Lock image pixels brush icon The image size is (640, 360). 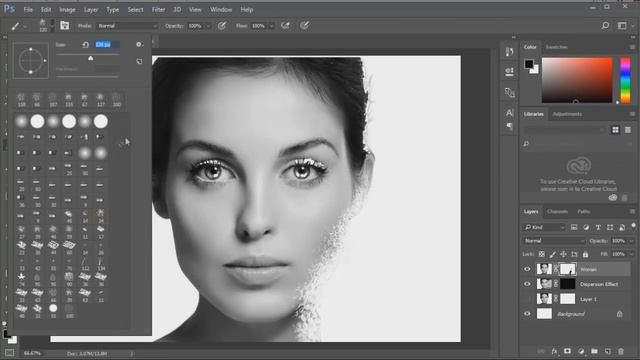553,254
